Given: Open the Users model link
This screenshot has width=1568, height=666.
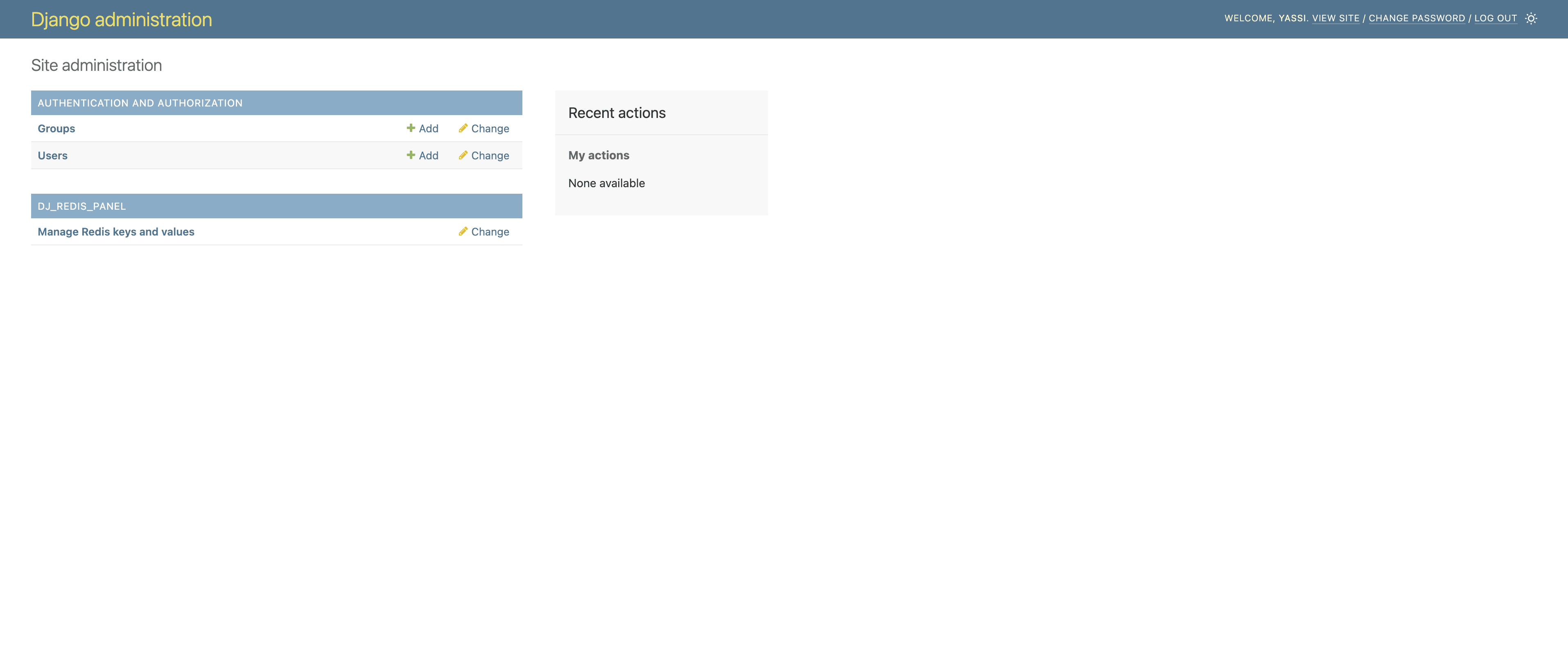Looking at the screenshot, I should coord(52,156).
